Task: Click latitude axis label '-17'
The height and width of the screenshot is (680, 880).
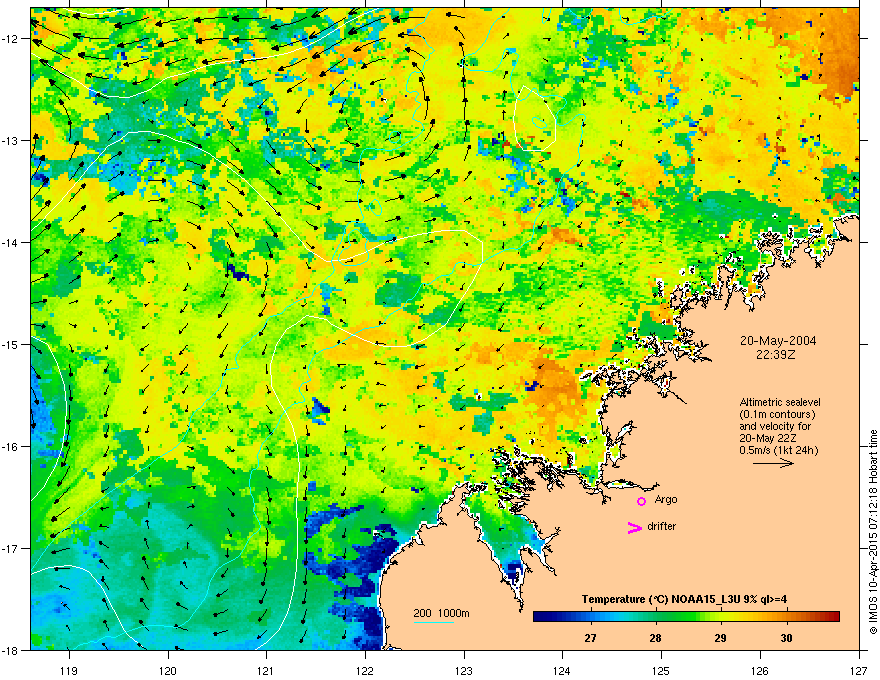Action: click(x=11, y=548)
